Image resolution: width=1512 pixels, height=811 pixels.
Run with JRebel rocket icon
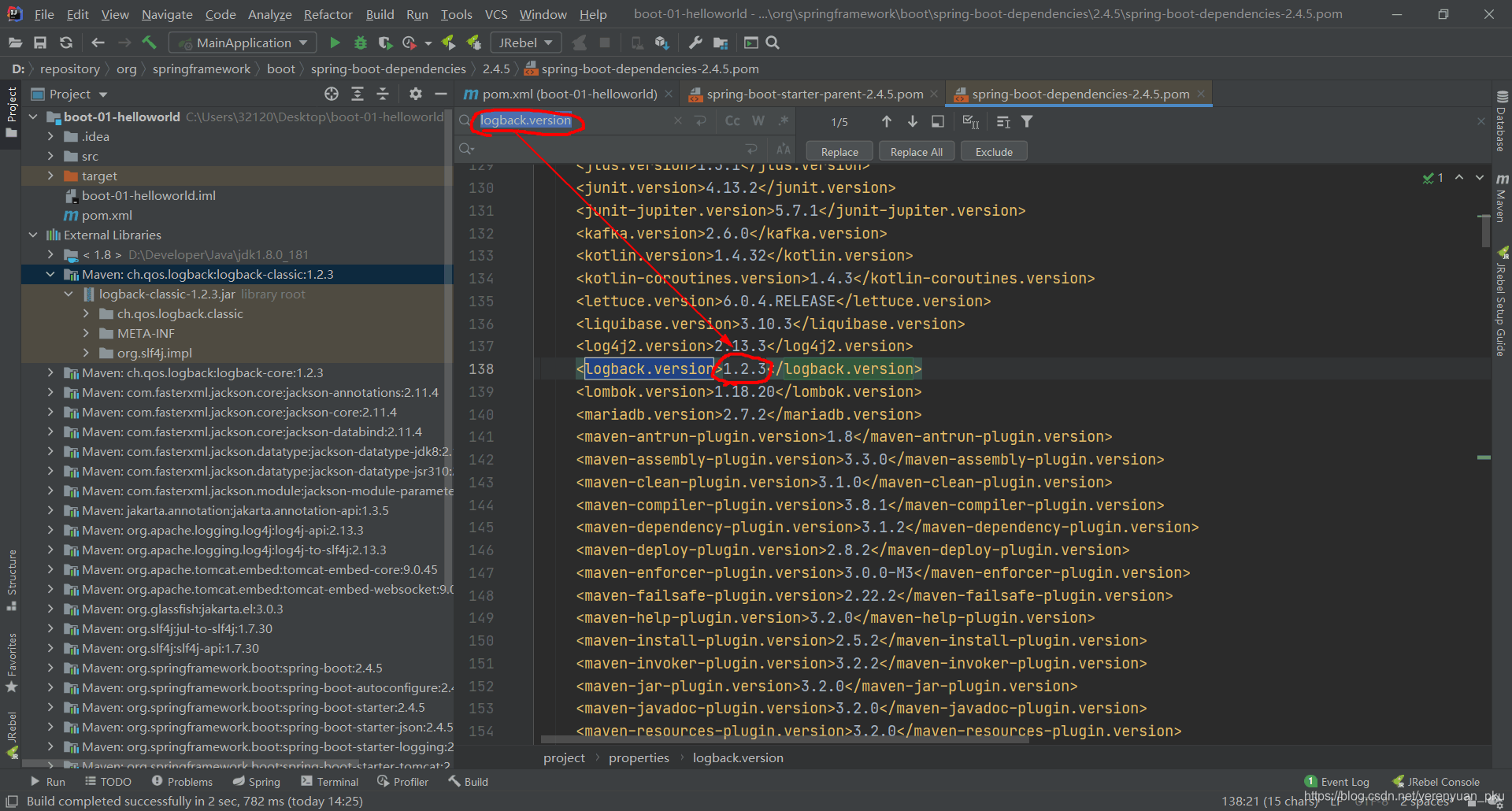click(x=448, y=43)
